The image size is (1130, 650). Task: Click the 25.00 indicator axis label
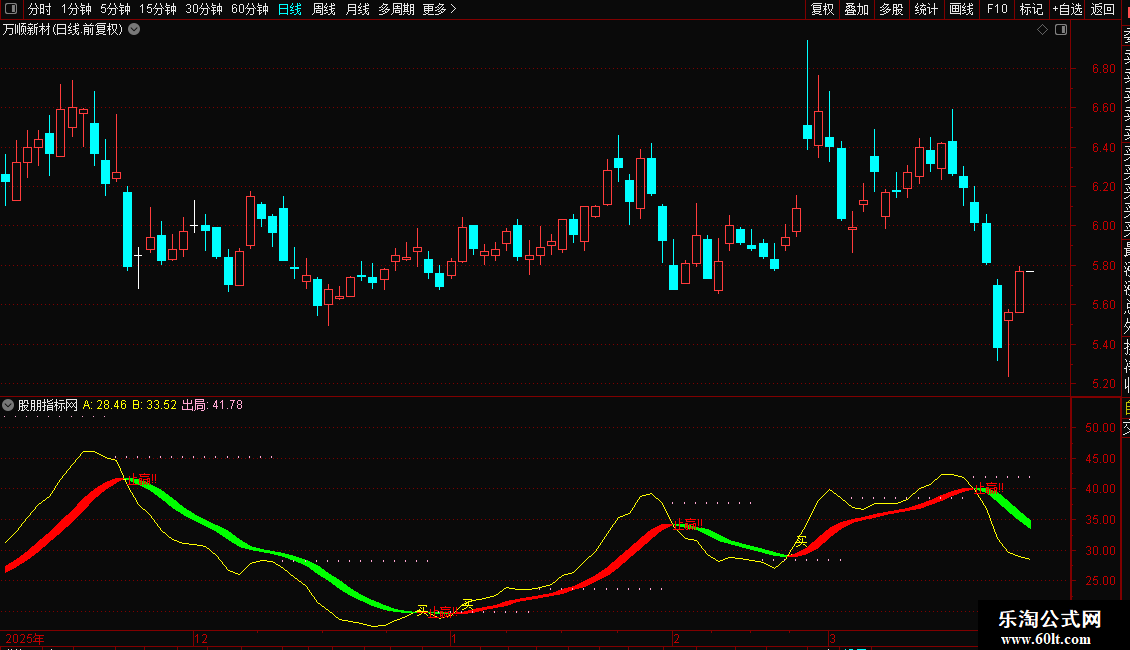[1100, 581]
